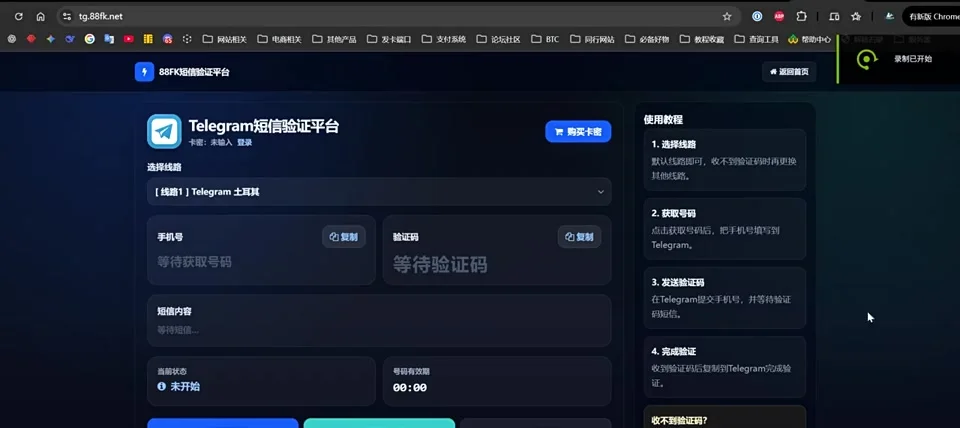Open the round 65 badge bookmark icon
The width and height of the screenshot is (960, 428).
click(167, 39)
